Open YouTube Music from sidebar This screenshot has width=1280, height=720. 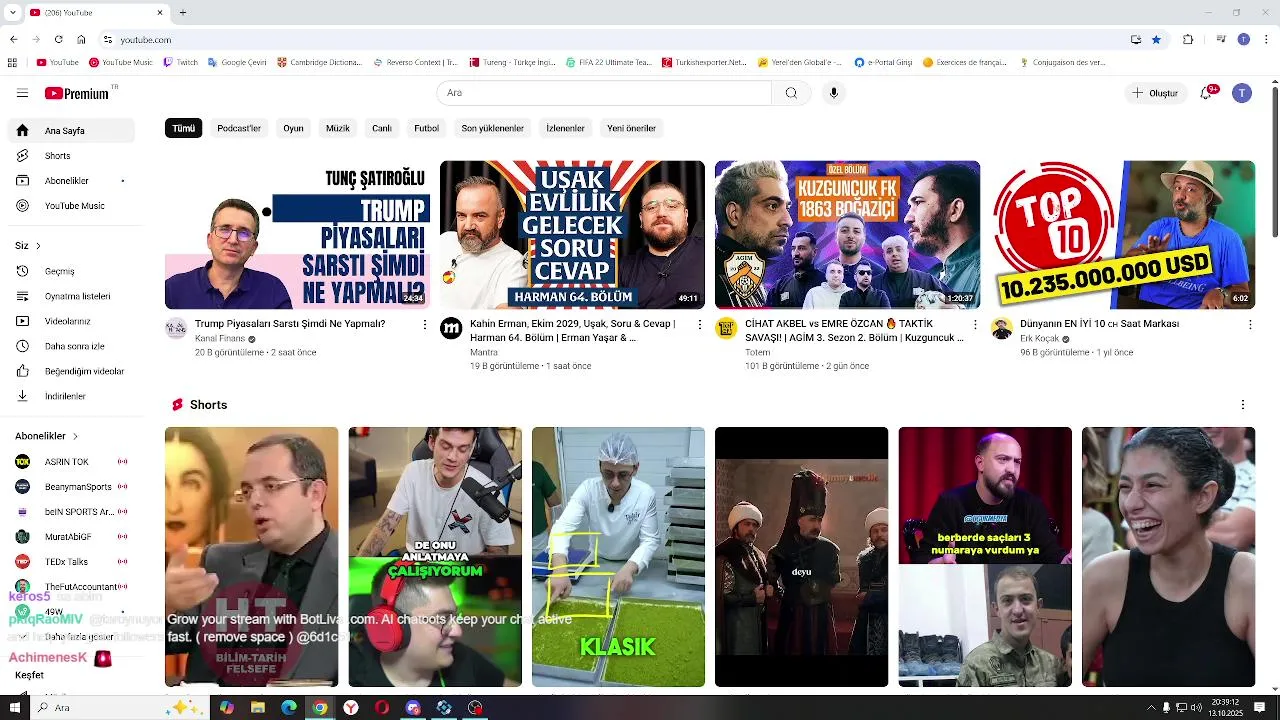pos(71,206)
